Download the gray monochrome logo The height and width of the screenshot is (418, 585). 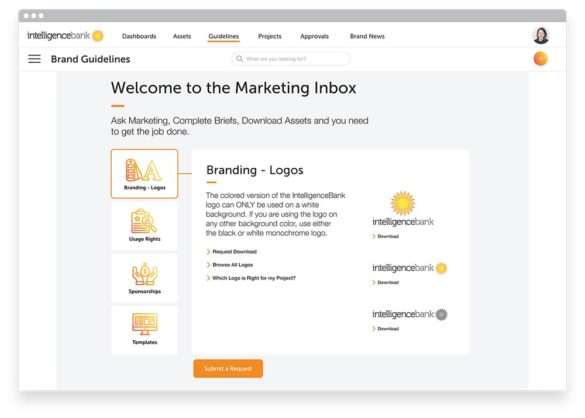(x=386, y=329)
